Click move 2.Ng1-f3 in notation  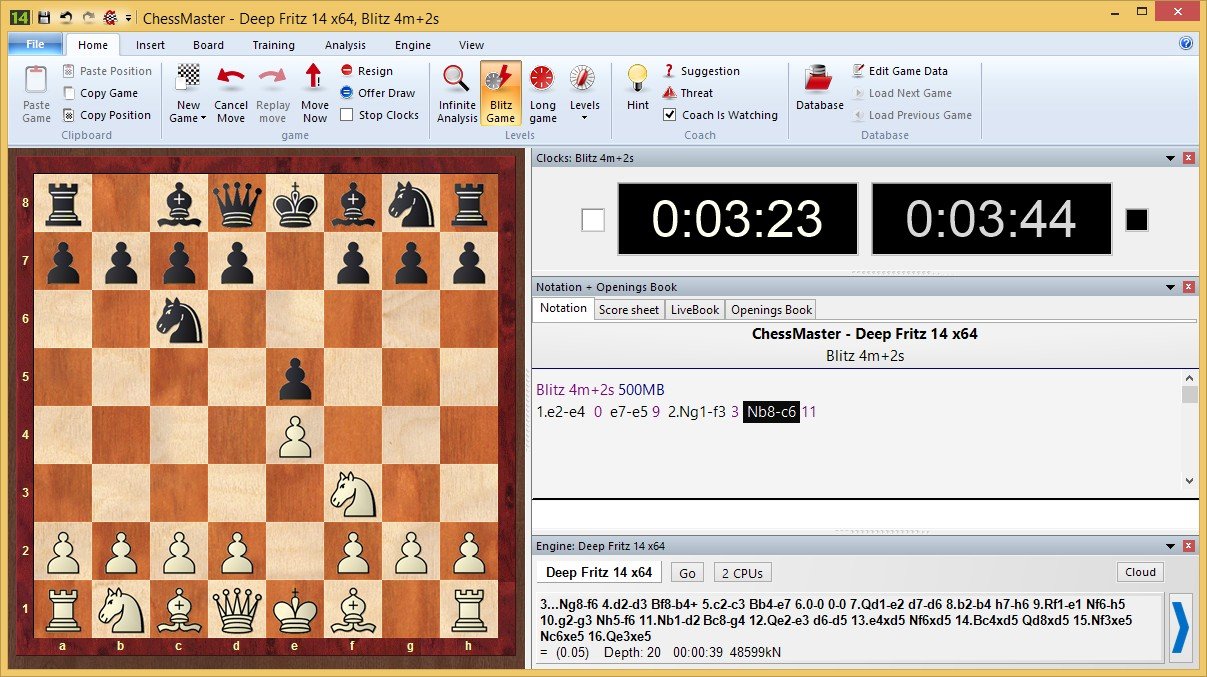pyautogui.click(x=696, y=412)
